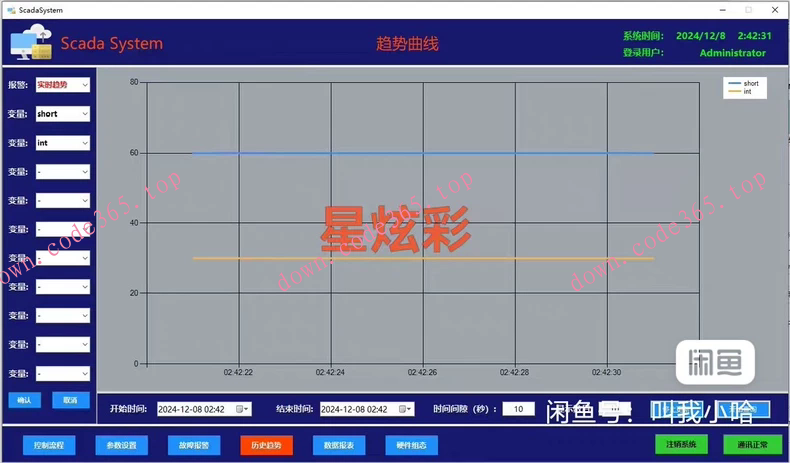Click the 开始时间 label
790x463 pixels.
[128, 409]
